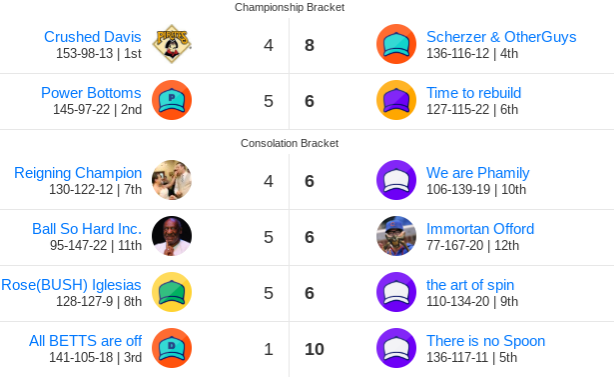Image resolution: width=614 pixels, height=378 pixels.
Task: Click All BETTS are off D cap avatar
Action: (172, 348)
